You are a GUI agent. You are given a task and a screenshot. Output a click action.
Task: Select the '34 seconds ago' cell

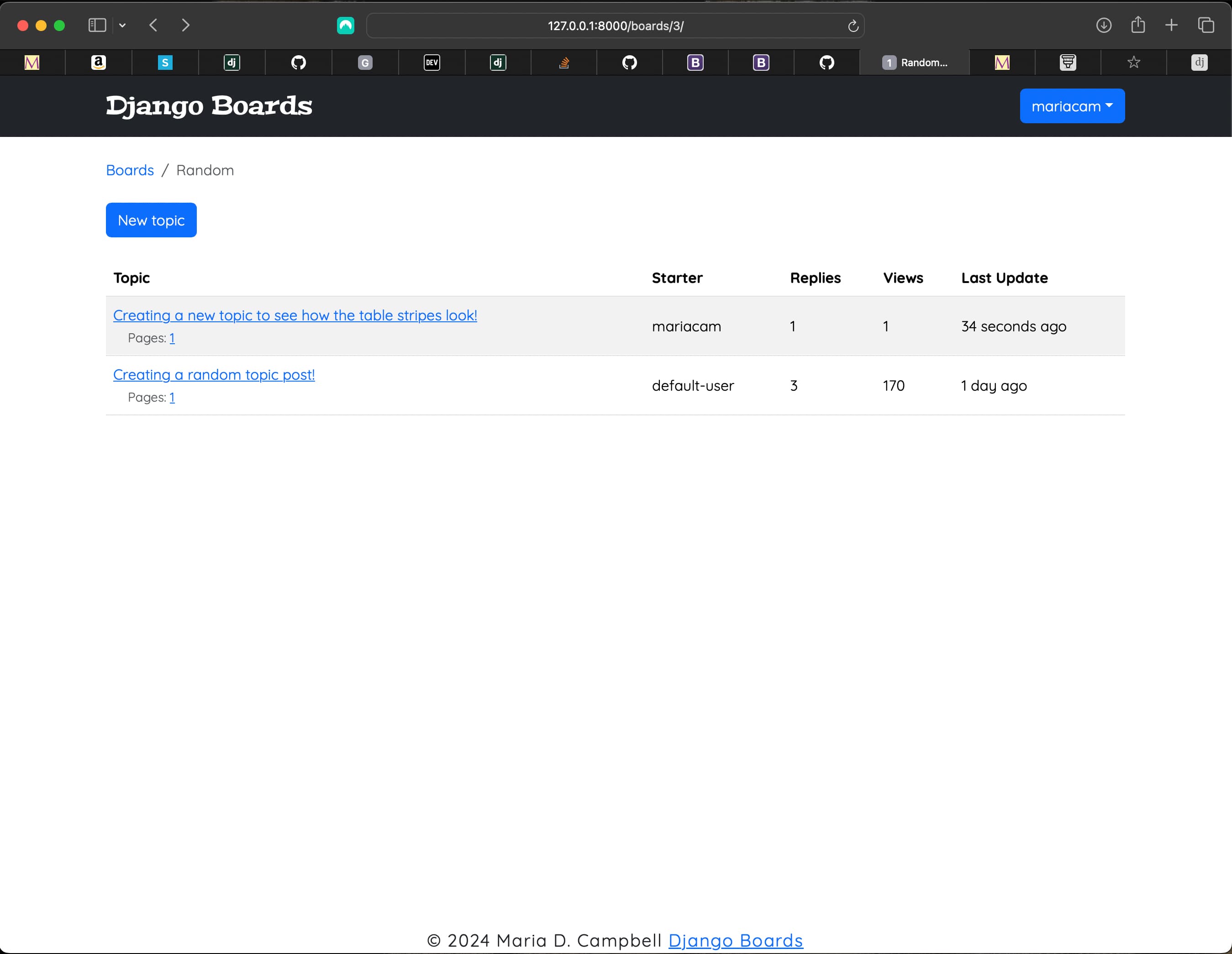coord(1014,326)
